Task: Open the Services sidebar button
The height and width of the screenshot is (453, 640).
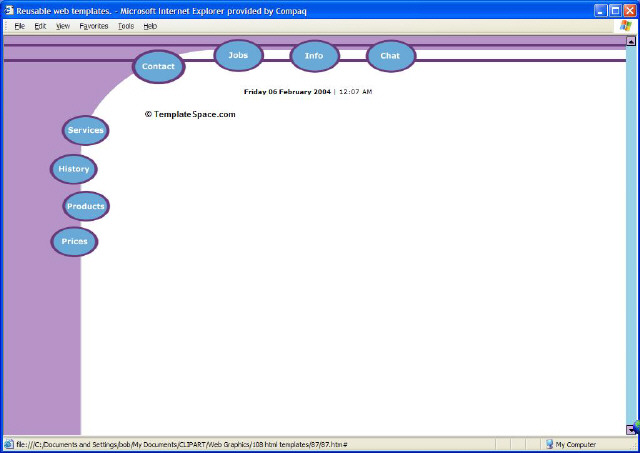Action: coord(86,130)
